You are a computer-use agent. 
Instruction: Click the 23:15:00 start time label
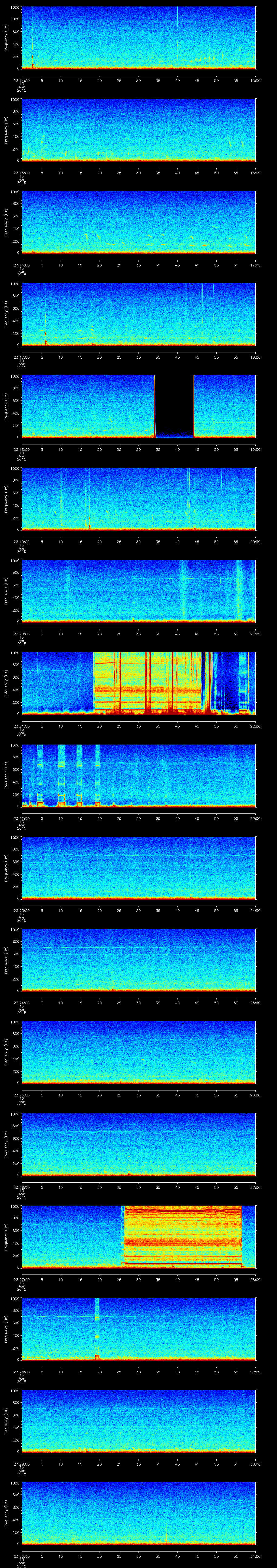pos(21,173)
